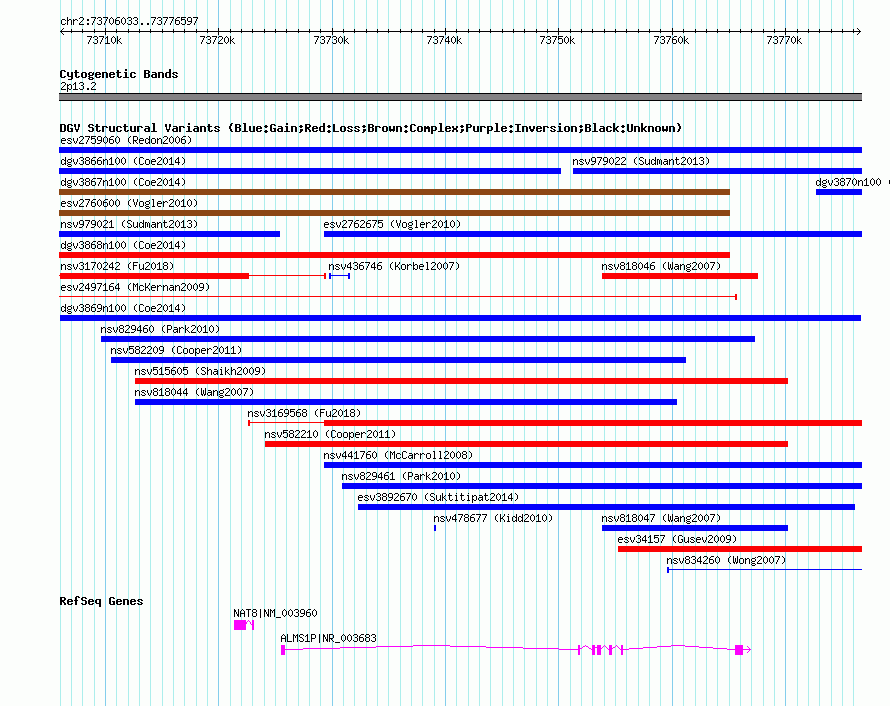Click the DGV Structural Variants track title
This screenshot has height=706, width=890.
371,128
